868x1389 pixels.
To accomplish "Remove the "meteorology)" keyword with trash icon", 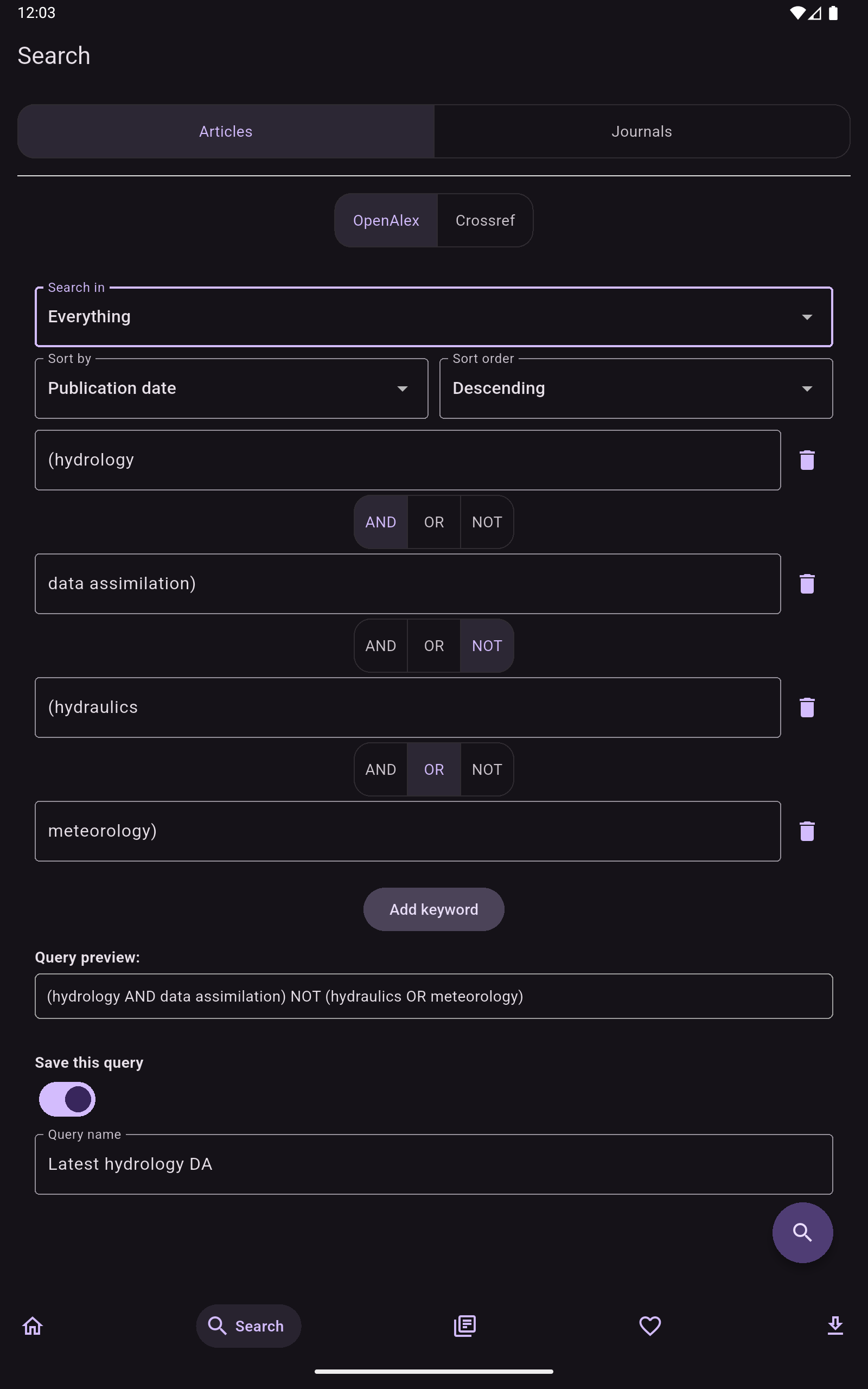I will point(807,831).
